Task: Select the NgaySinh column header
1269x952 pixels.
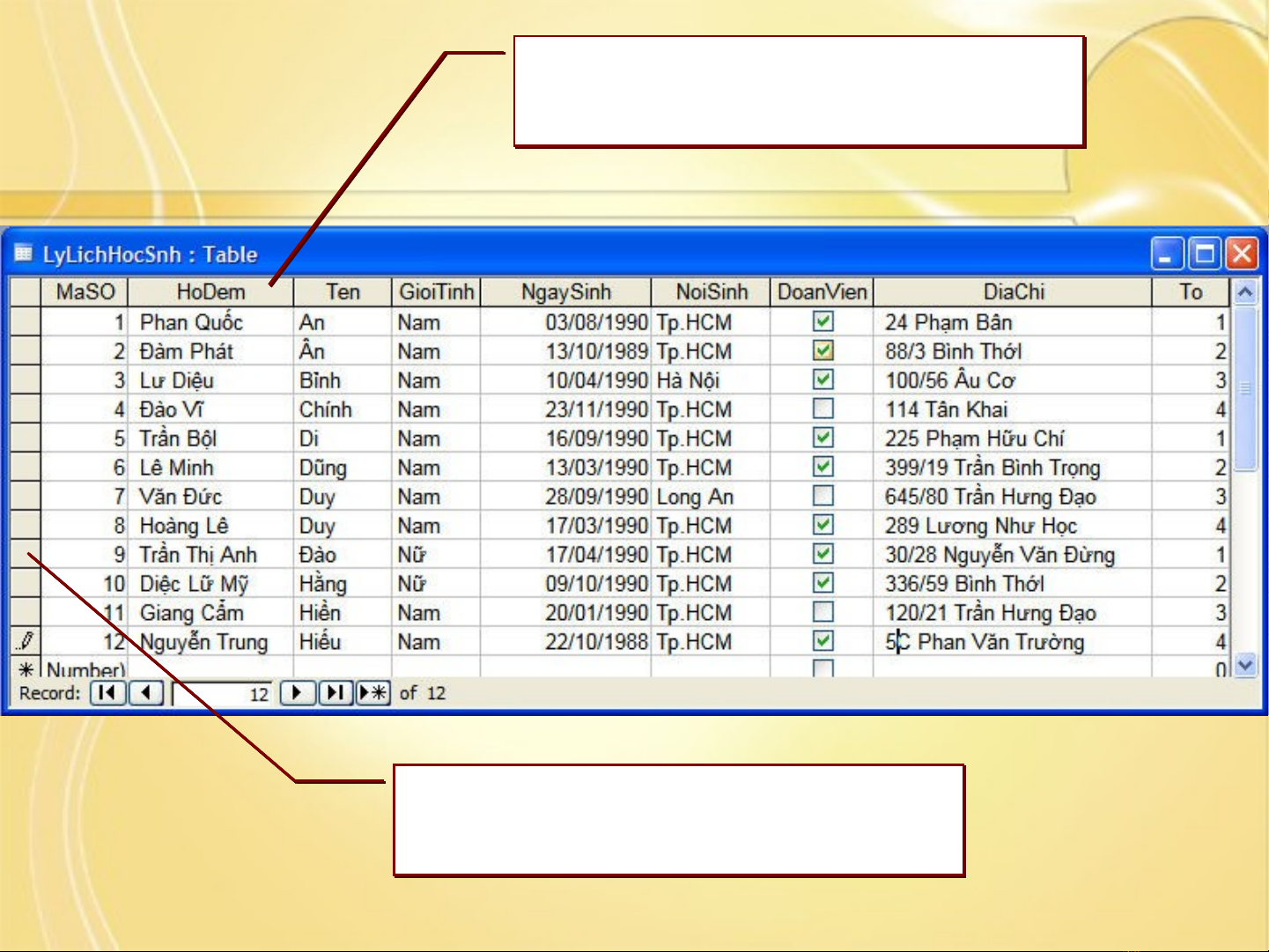Action: tap(565, 292)
